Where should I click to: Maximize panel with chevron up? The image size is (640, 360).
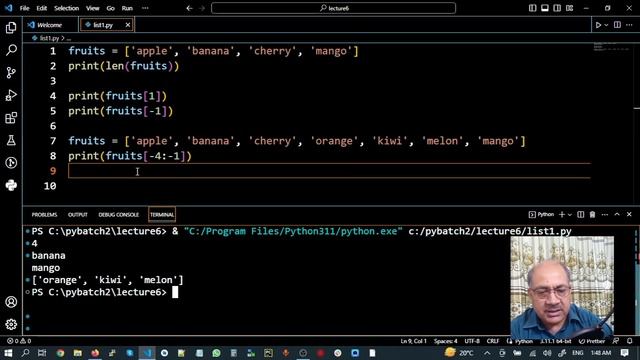point(617,214)
